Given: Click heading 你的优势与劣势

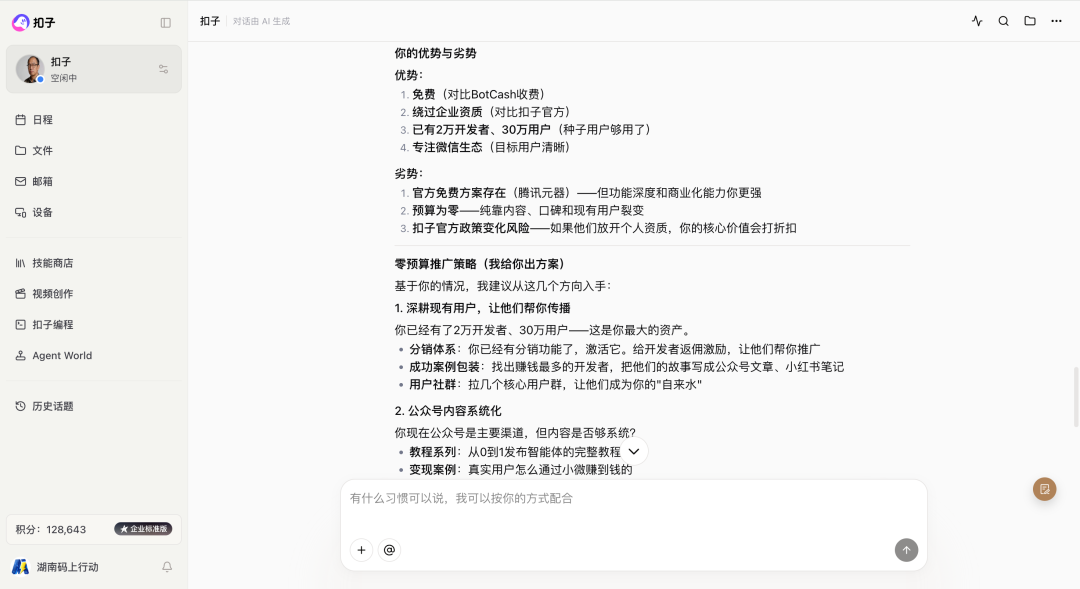Looking at the screenshot, I should (x=435, y=53).
